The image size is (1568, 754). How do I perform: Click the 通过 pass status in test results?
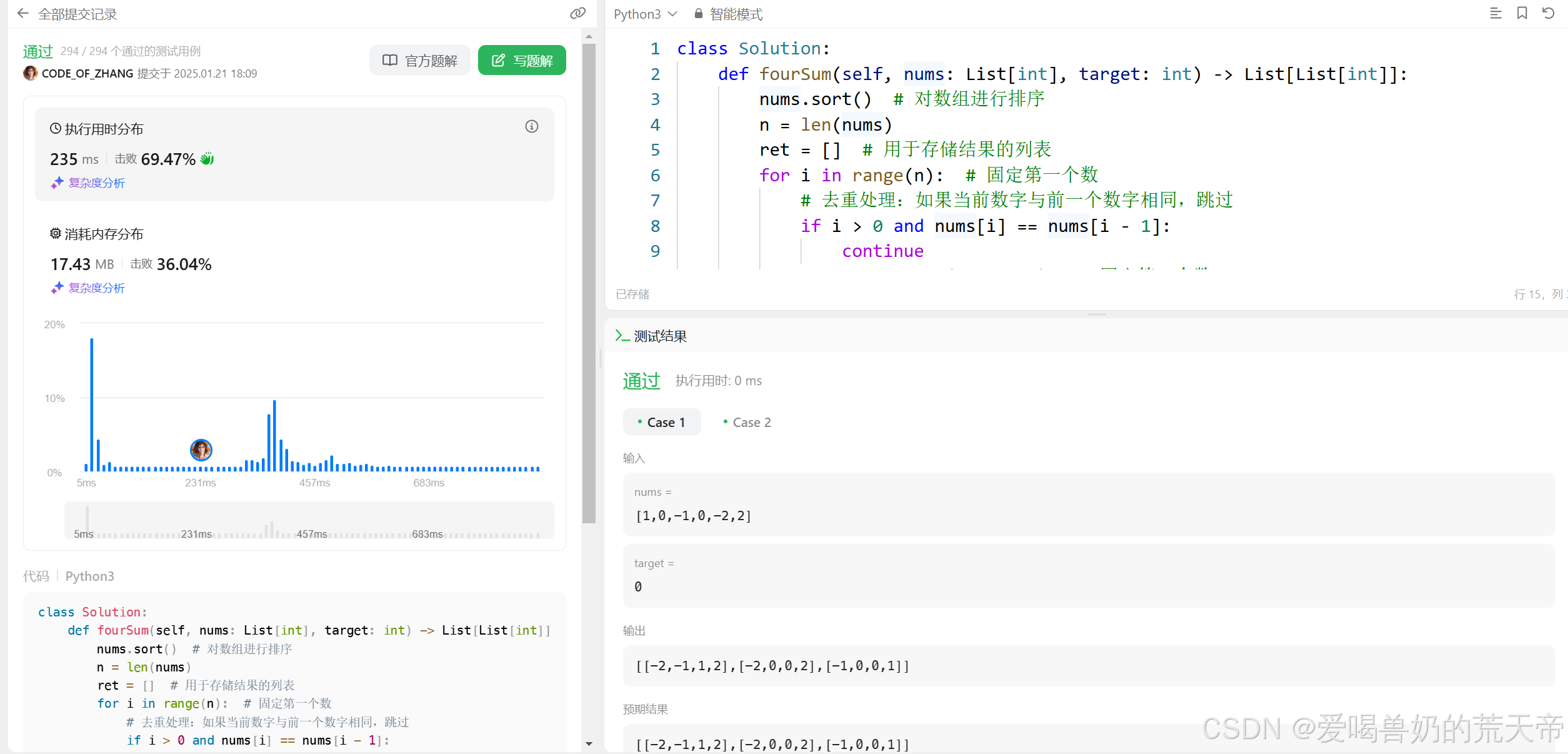click(641, 381)
